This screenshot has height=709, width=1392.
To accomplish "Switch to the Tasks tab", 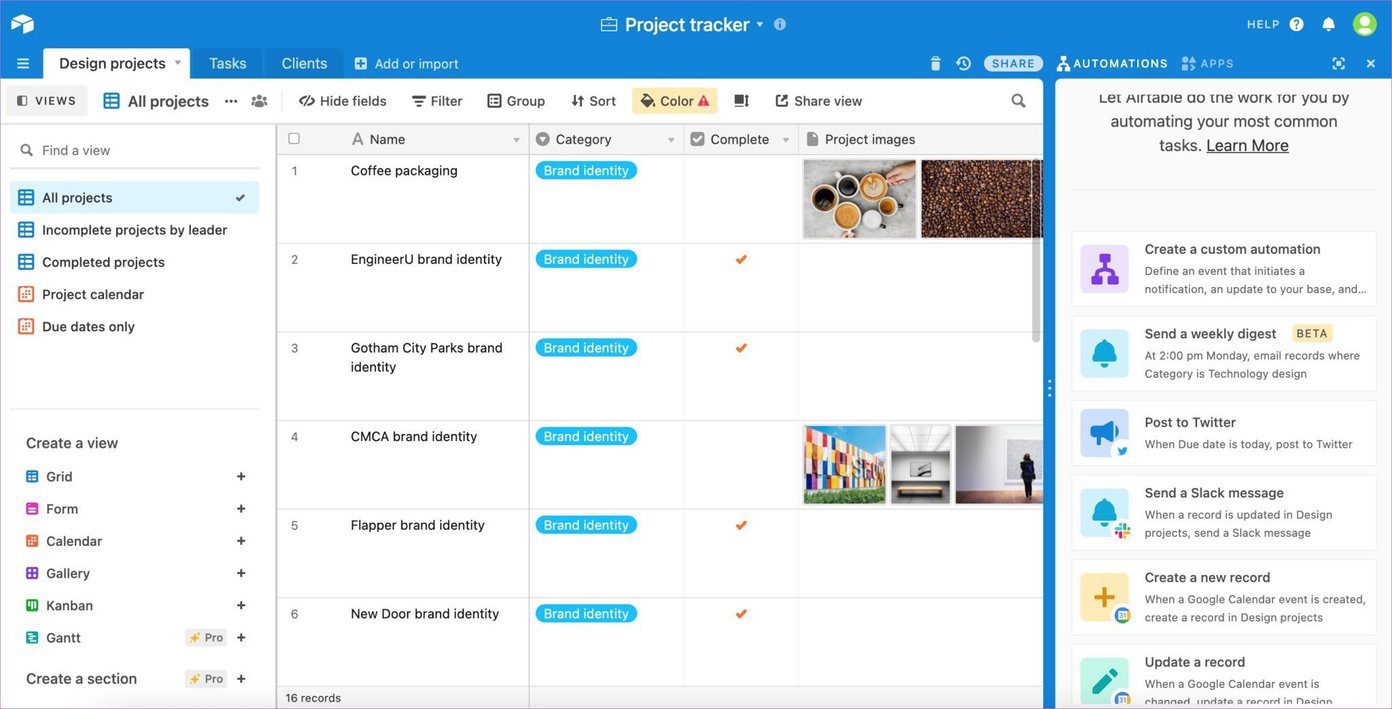I will coord(228,63).
